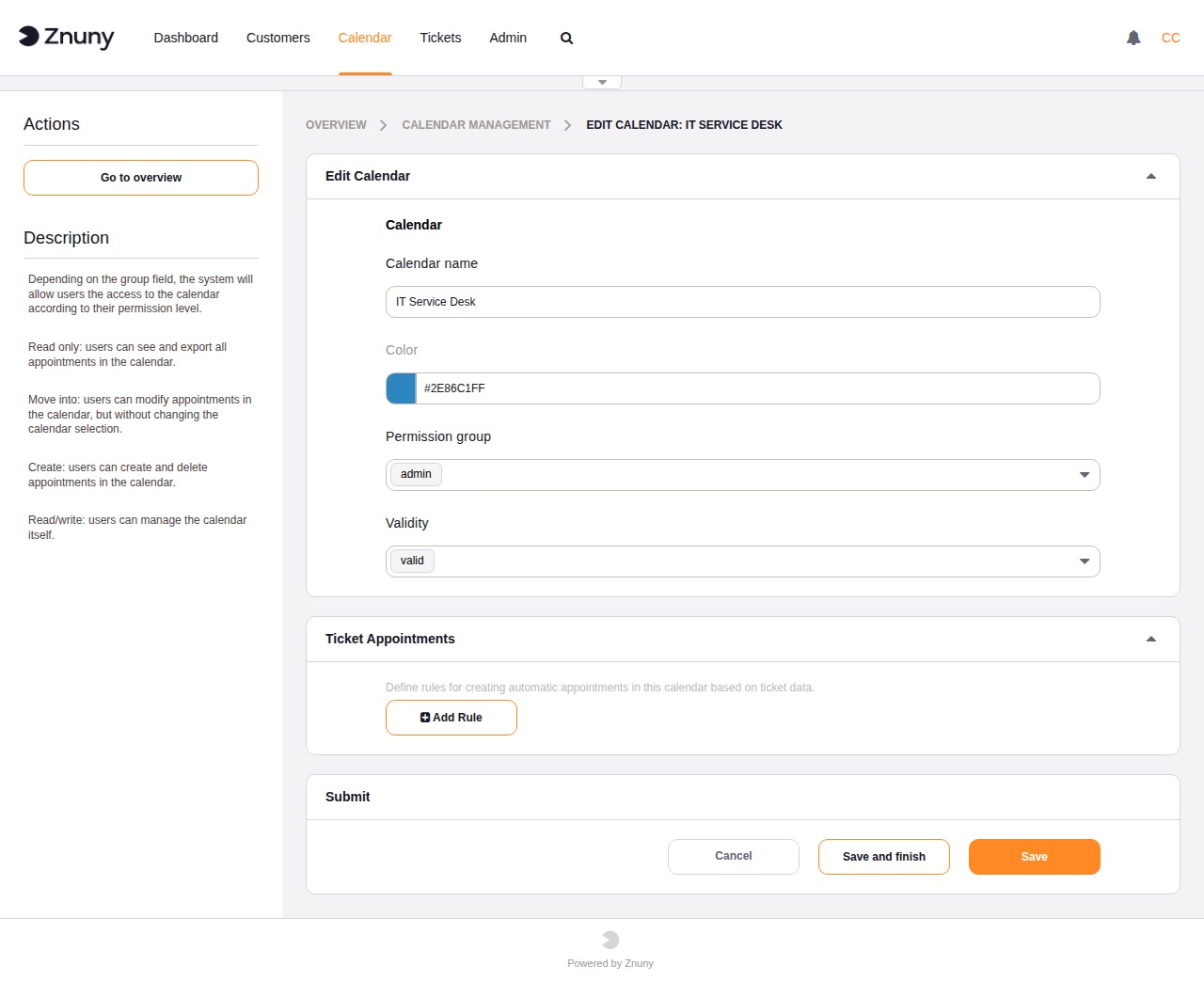Click the valid tag in Validity field
1204x981 pixels.
tap(412, 561)
